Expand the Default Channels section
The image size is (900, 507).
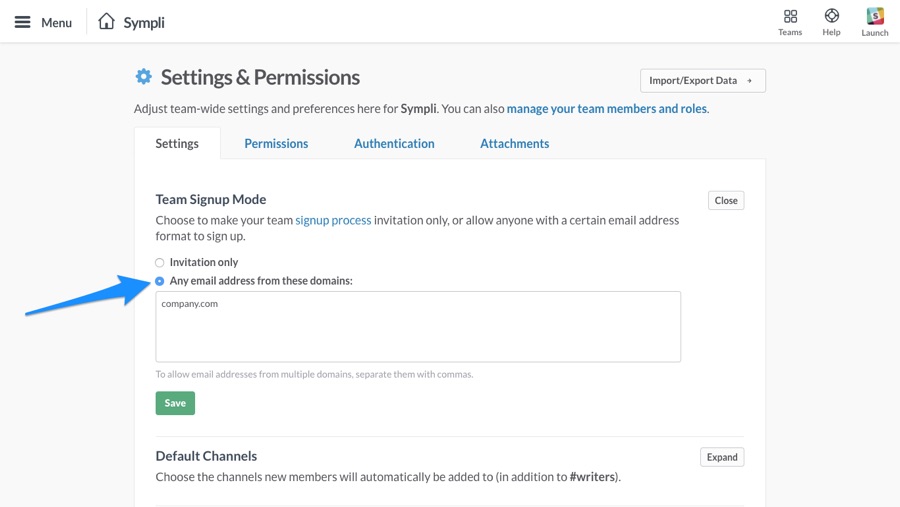[722, 457]
